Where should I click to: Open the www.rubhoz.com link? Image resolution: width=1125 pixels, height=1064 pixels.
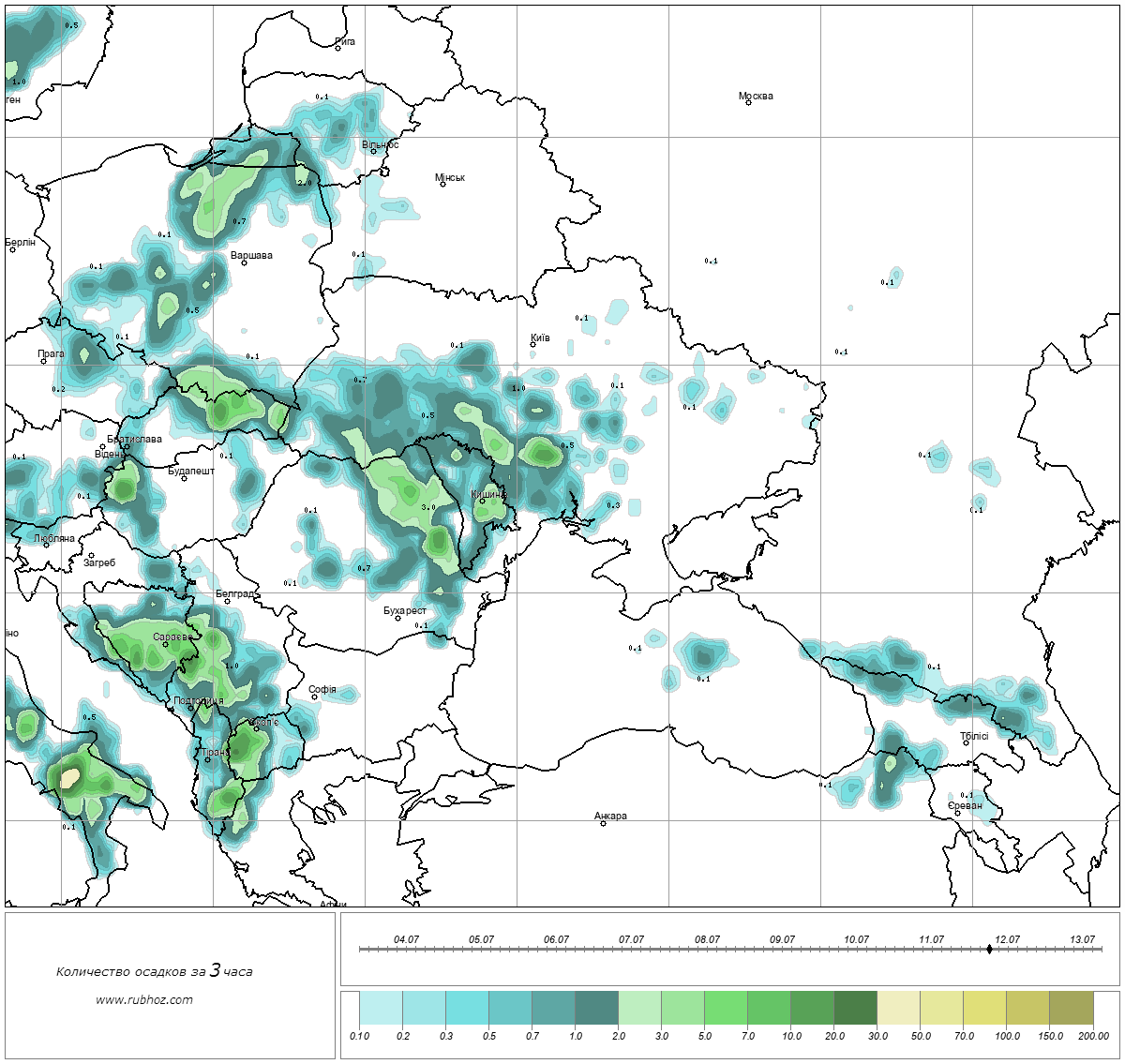[x=144, y=999]
